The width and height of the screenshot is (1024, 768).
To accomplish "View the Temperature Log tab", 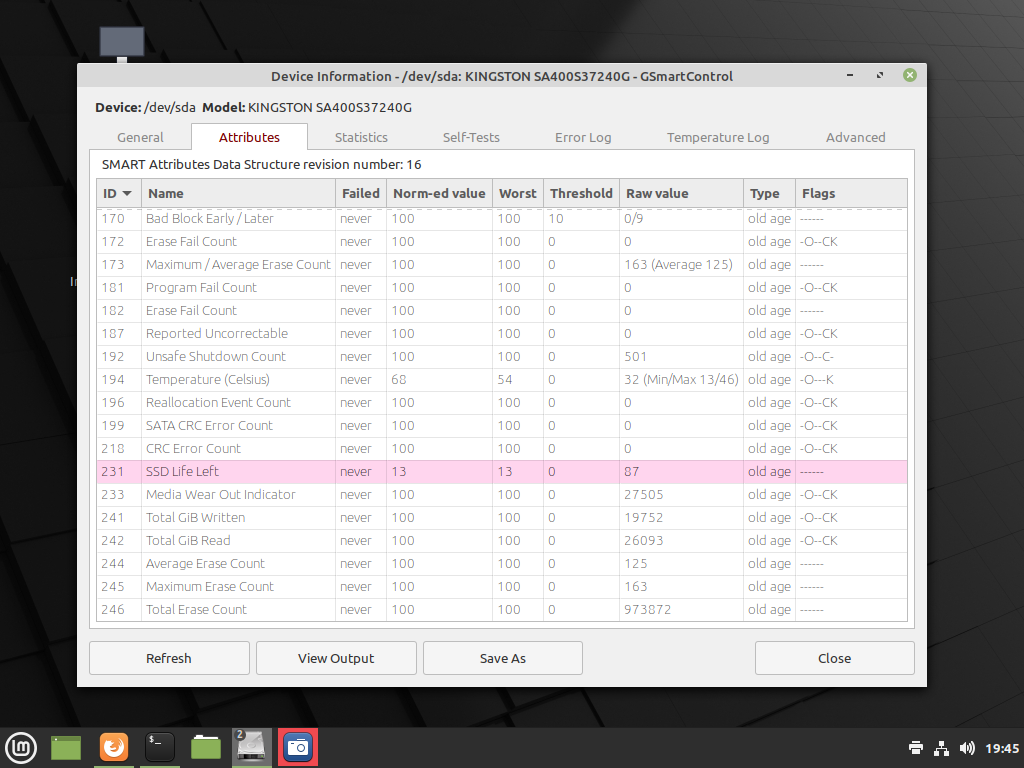I will [718, 137].
